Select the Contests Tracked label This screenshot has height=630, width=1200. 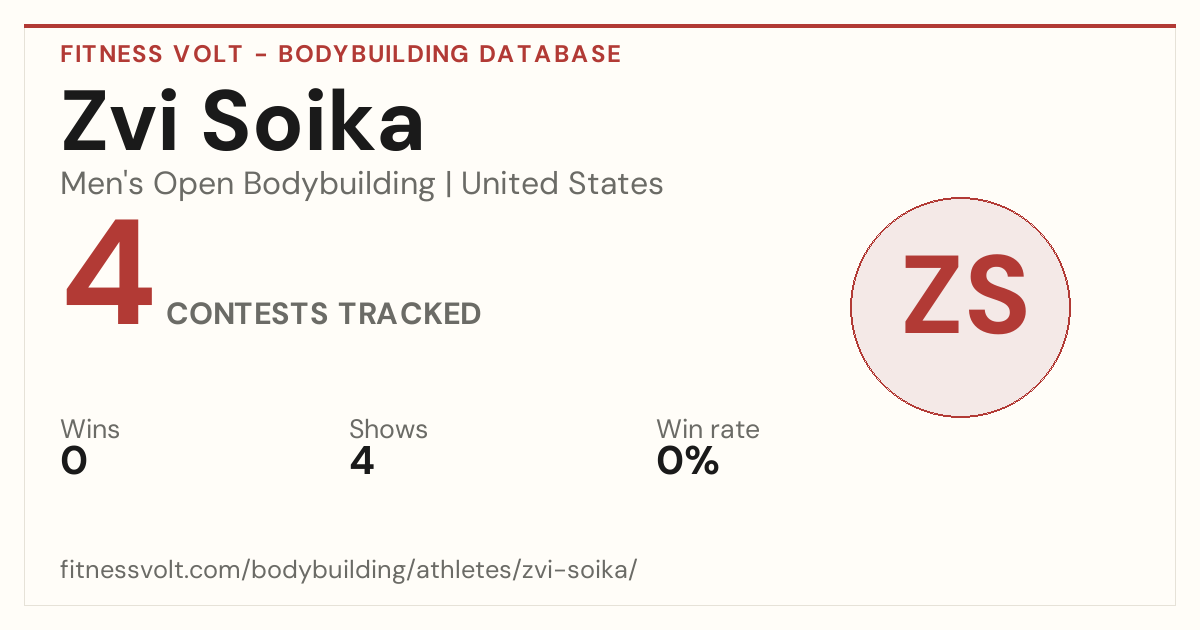pos(324,314)
